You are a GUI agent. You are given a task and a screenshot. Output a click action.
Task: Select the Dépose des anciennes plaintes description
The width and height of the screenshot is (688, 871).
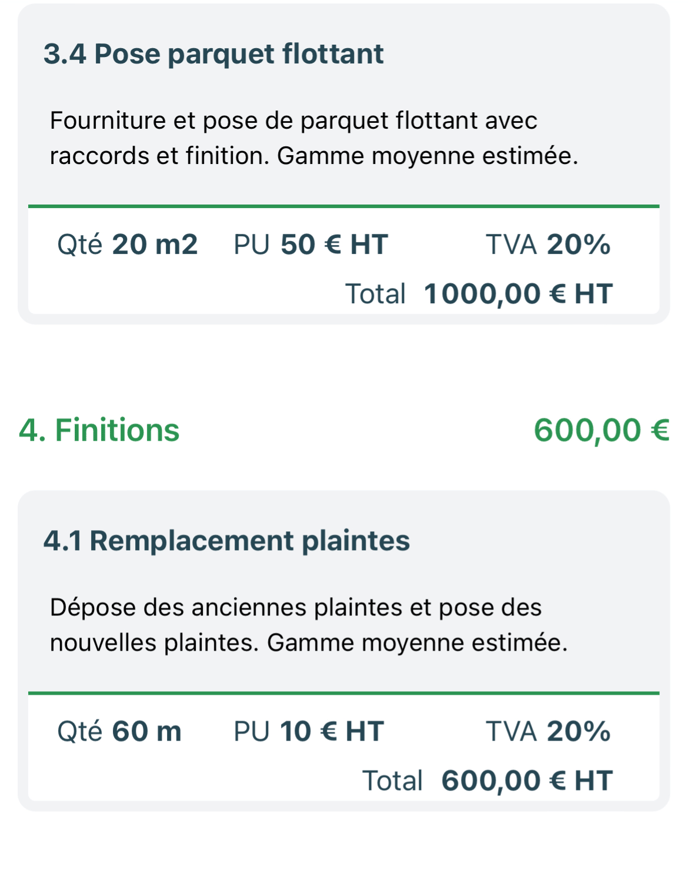pyautogui.click(x=309, y=625)
